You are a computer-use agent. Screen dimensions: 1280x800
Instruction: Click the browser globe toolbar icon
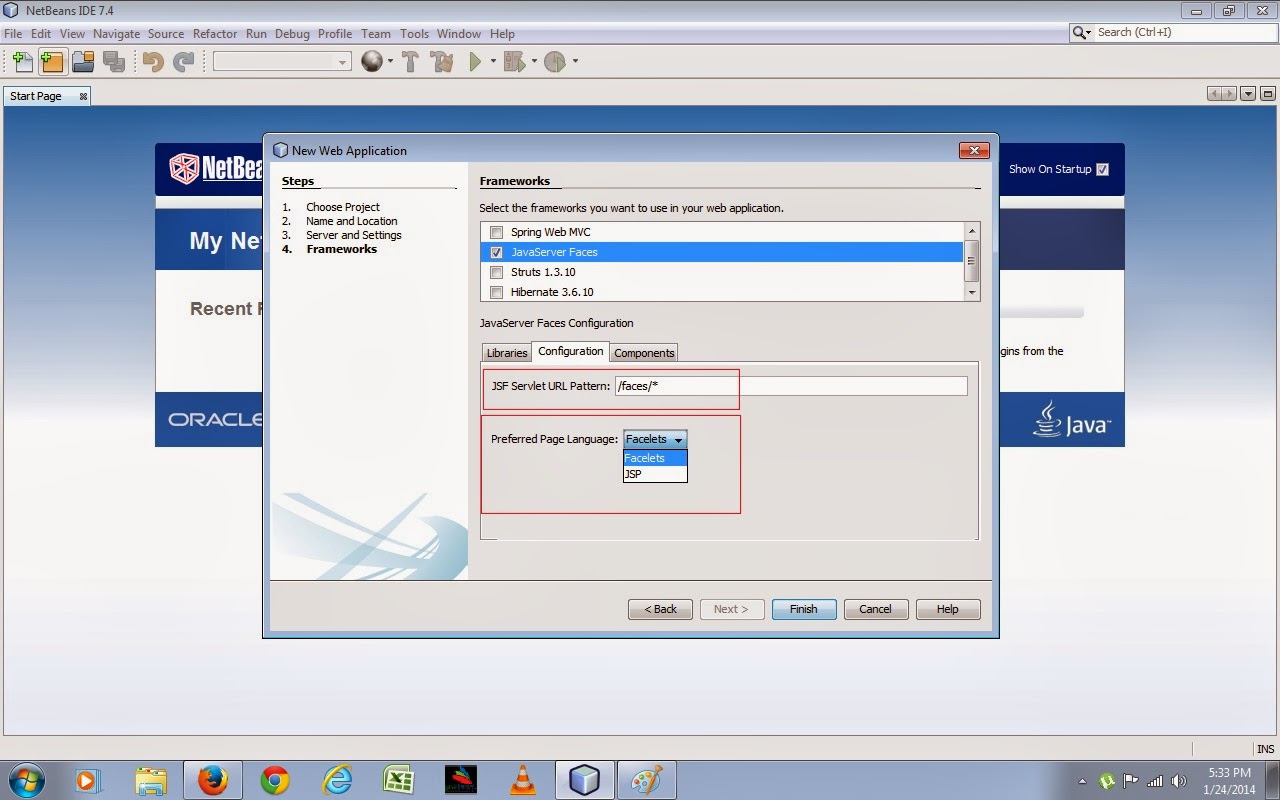(372, 62)
